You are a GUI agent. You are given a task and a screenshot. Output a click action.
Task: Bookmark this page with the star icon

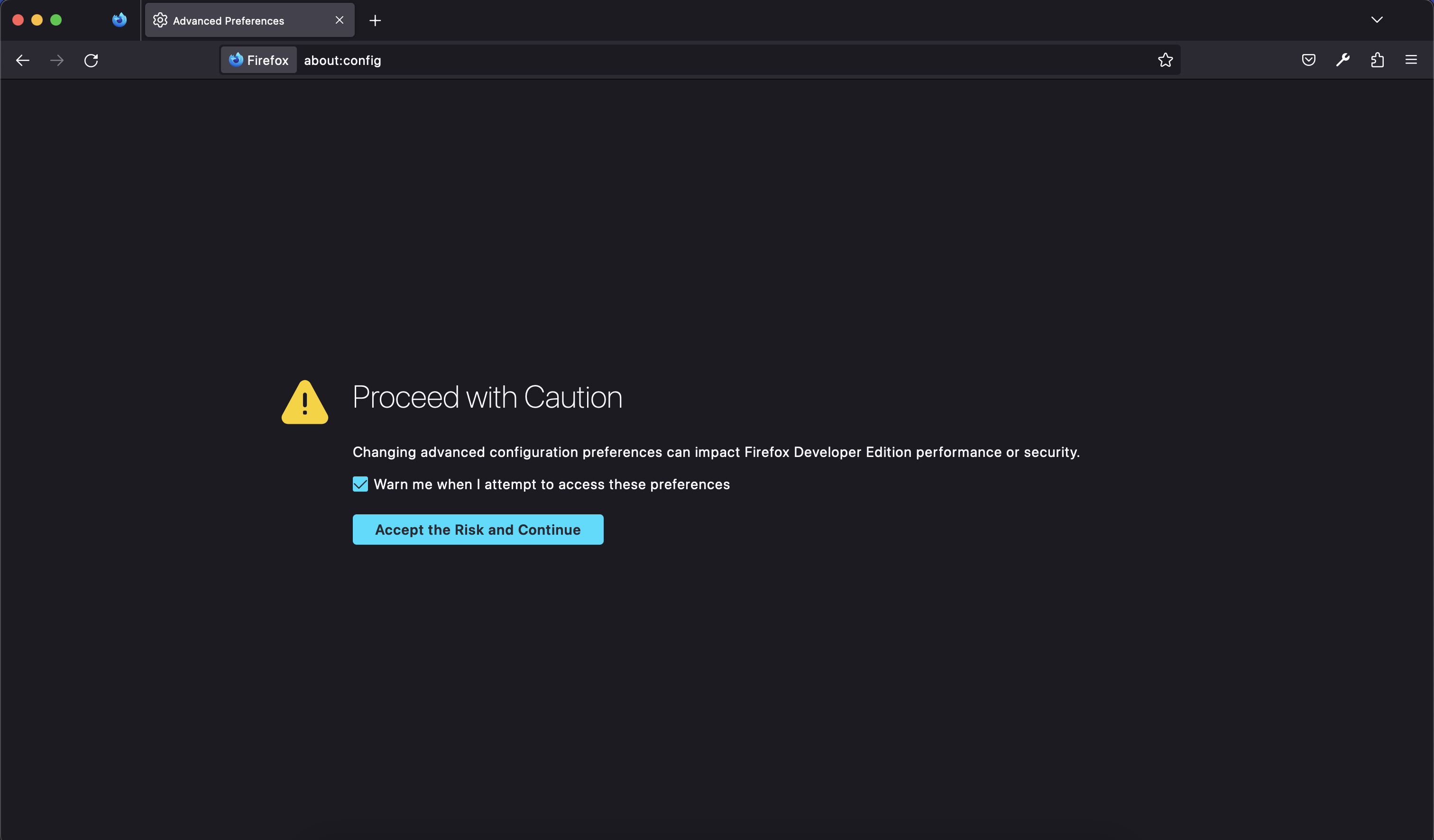(x=1165, y=60)
